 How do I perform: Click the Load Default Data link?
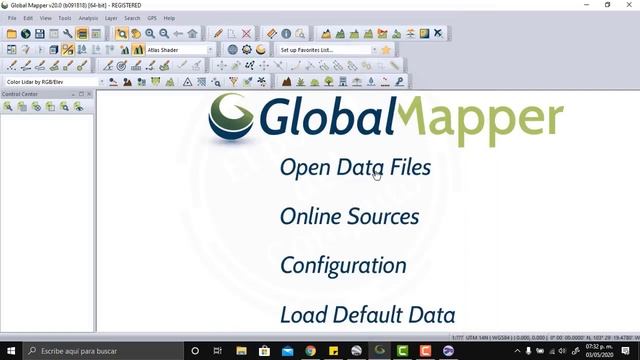[x=367, y=315]
